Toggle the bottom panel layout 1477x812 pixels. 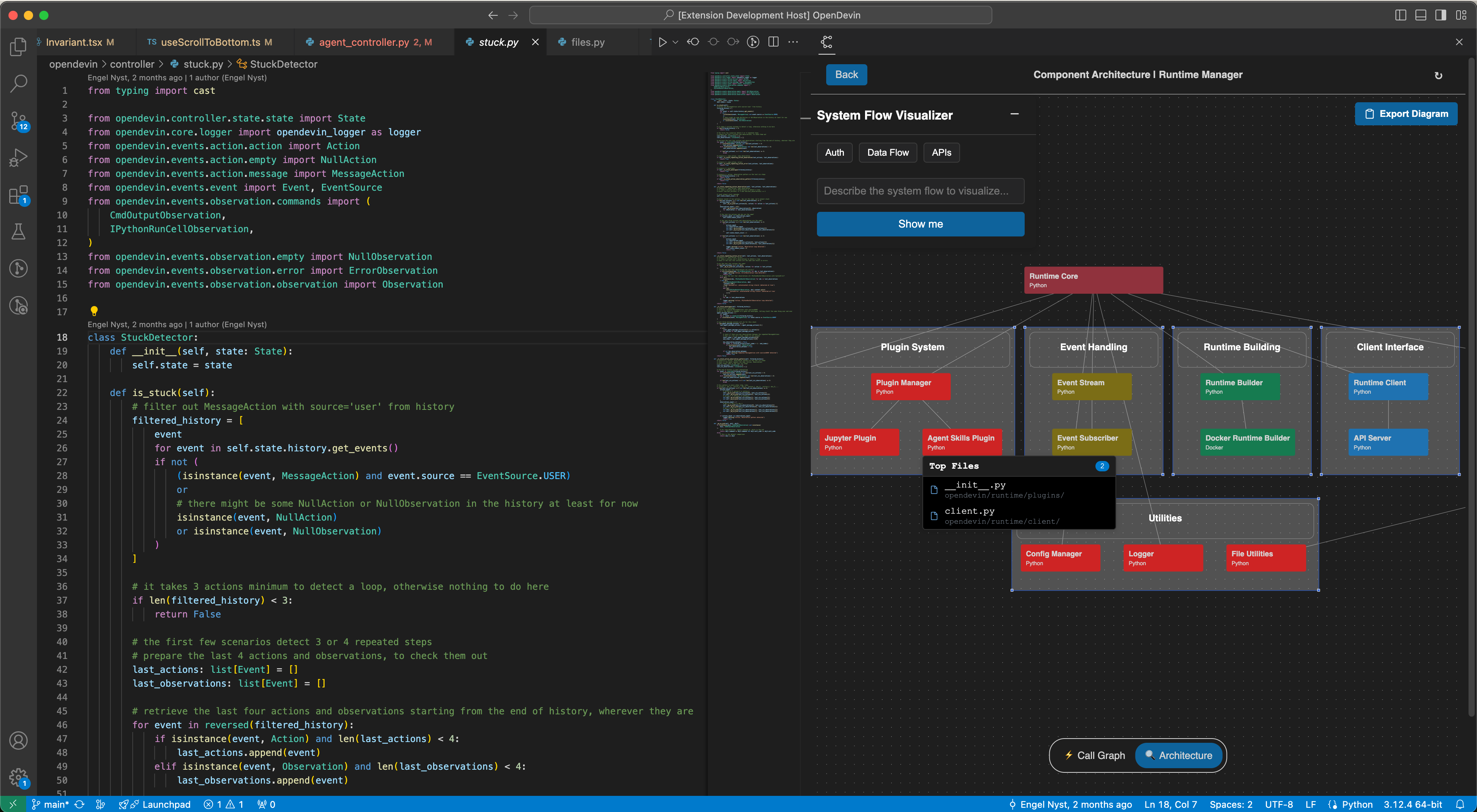pyautogui.click(x=1420, y=15)
